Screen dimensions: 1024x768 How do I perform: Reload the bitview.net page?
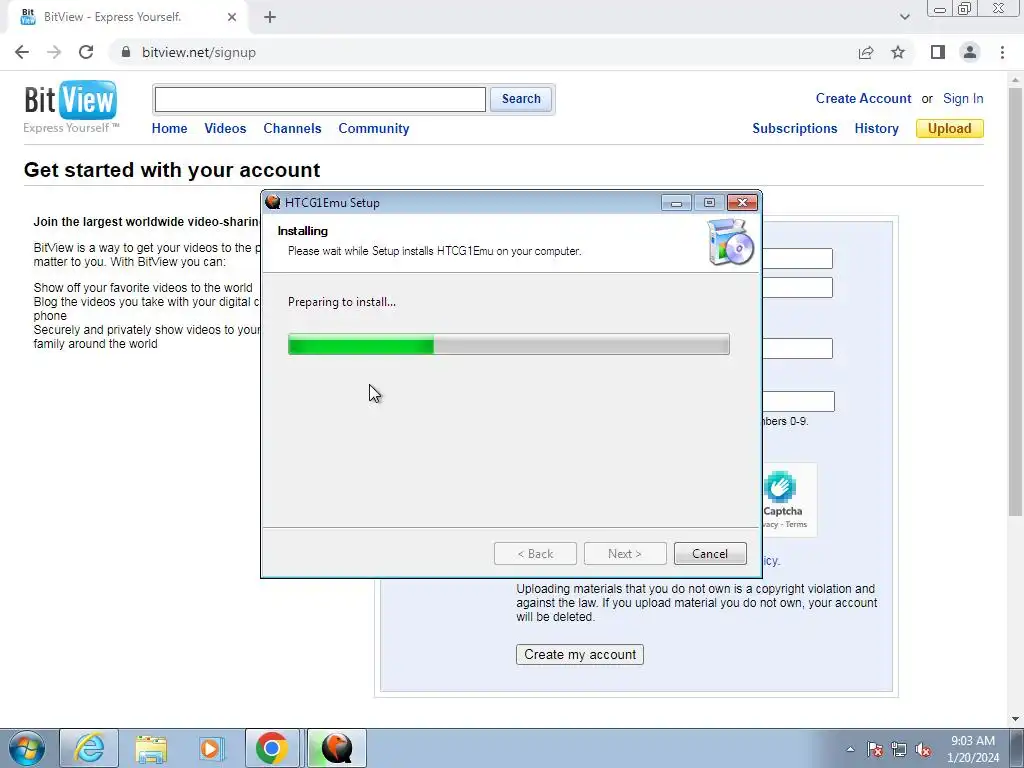(x=86, y=52)
